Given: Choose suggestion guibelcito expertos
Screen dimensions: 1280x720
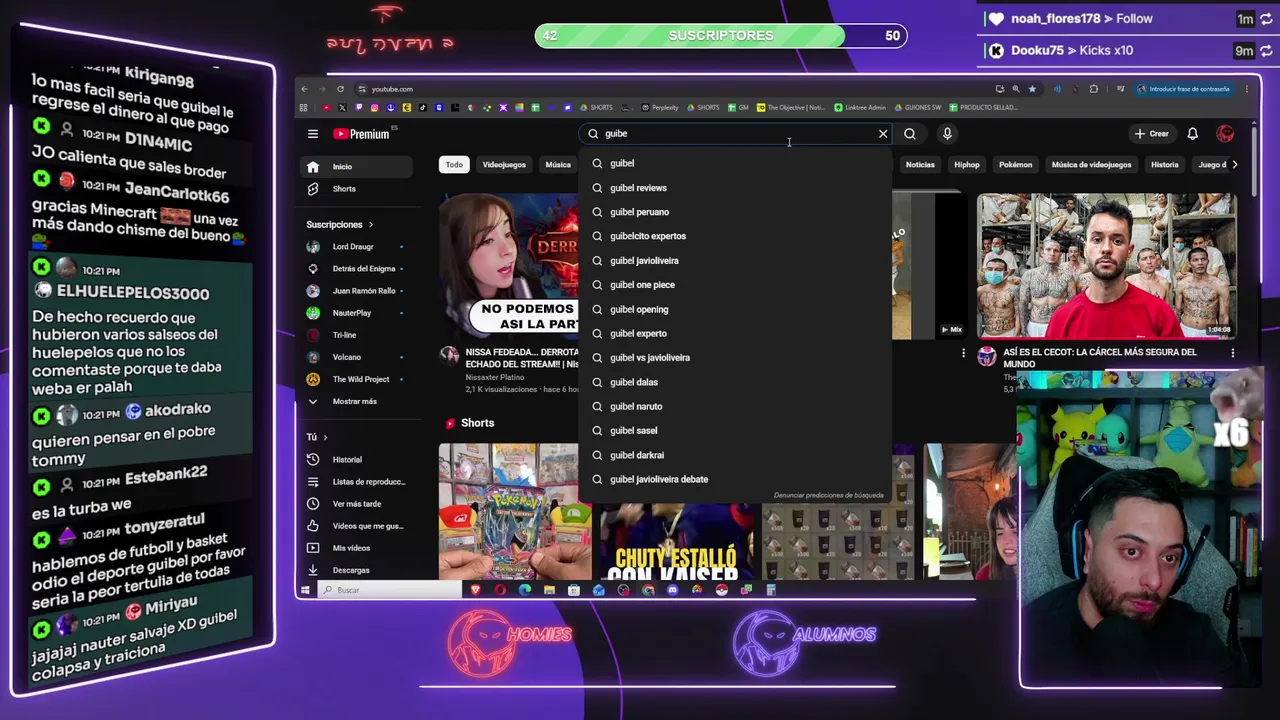Looking at the screenshot, I should click(x=735, y=236).
